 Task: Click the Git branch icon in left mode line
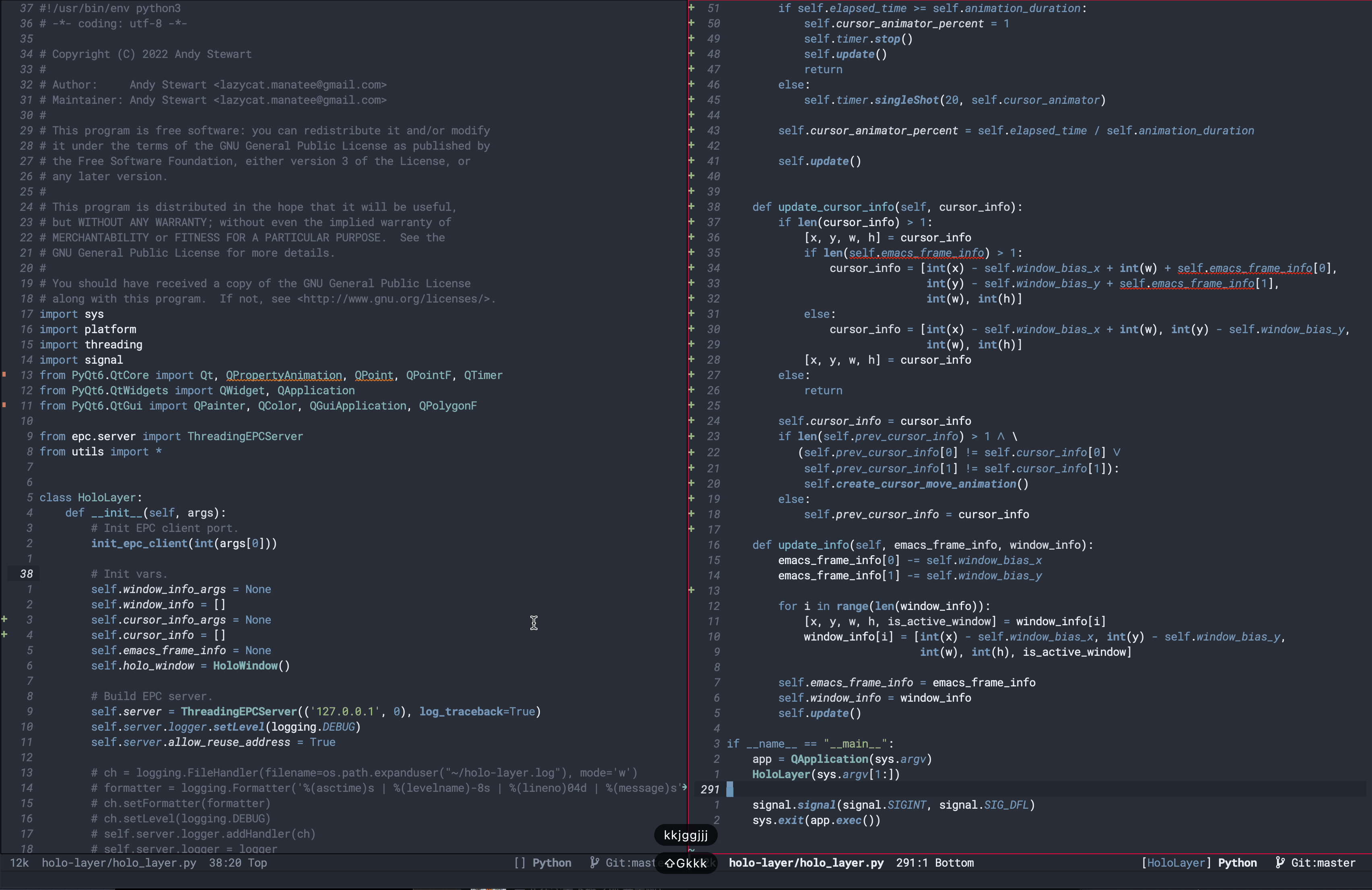click(594, 862)
